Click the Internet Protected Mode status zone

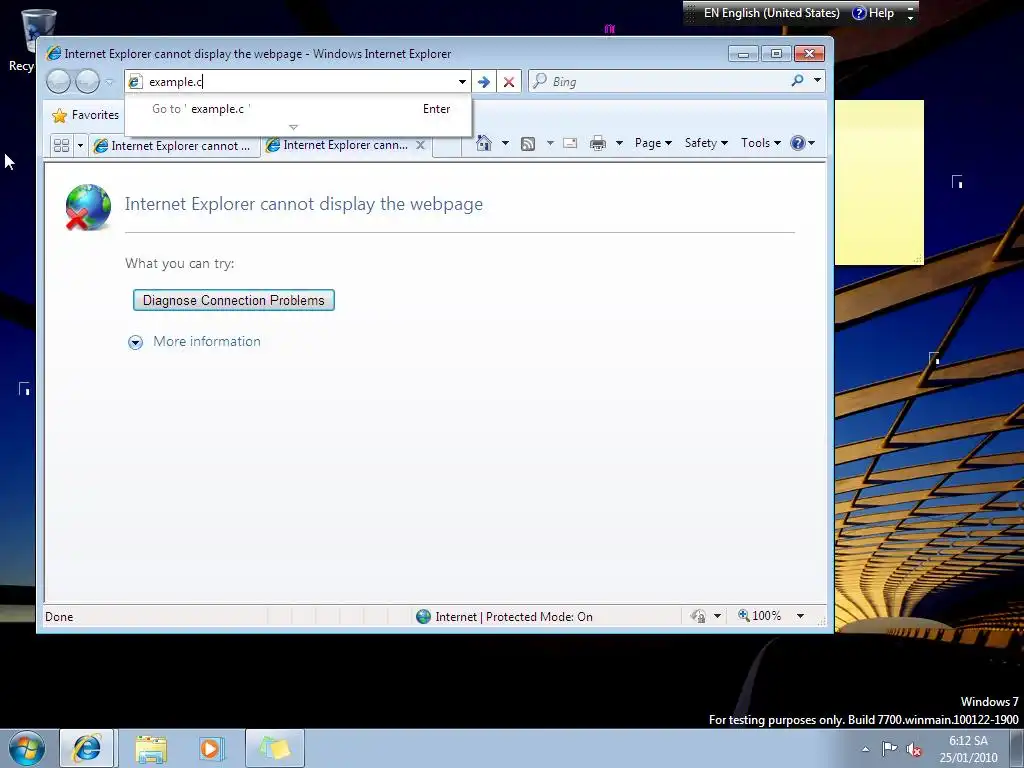click(x=504, y=616)
